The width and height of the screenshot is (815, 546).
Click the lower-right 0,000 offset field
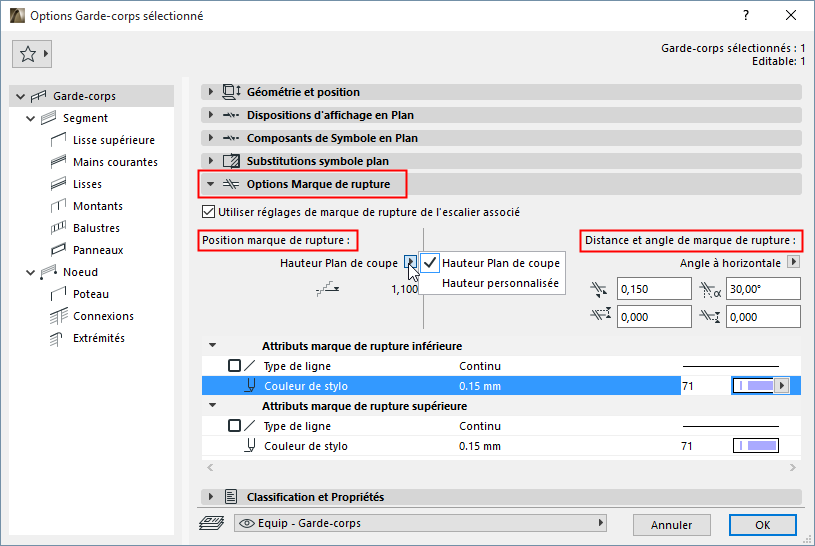763,317
